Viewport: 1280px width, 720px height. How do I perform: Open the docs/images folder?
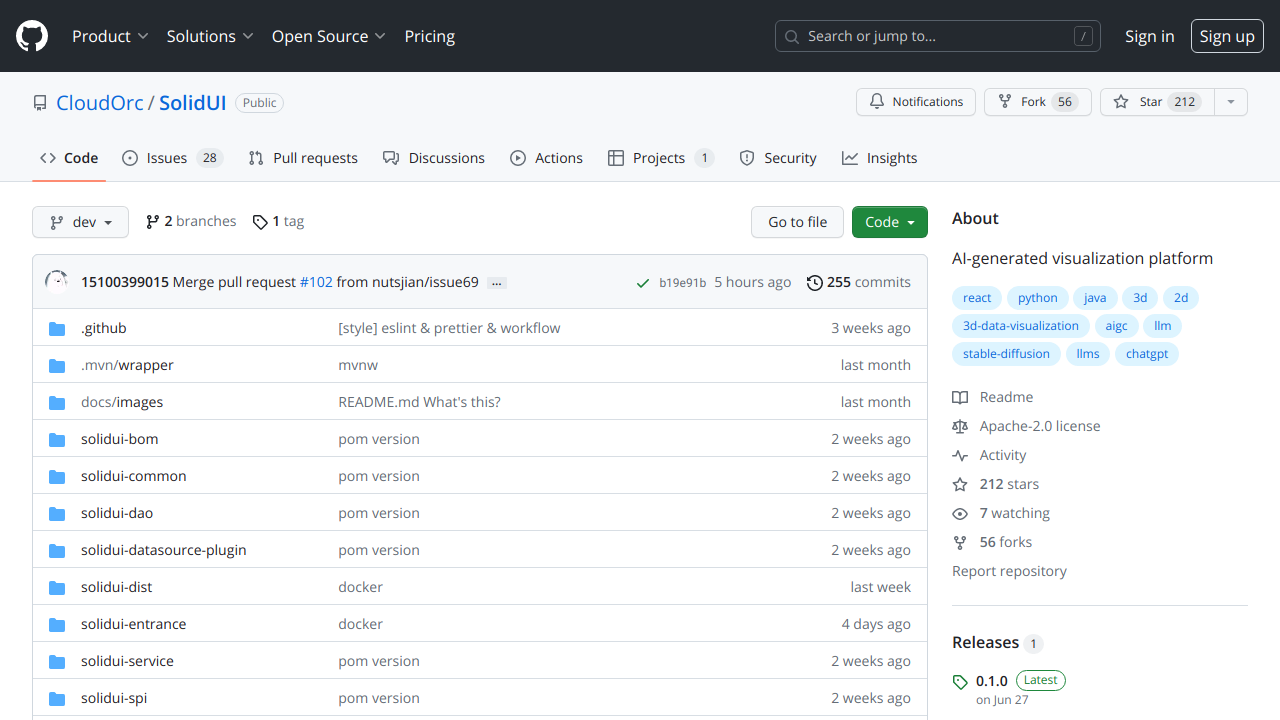pyautogui.click(x=122, y=402)
